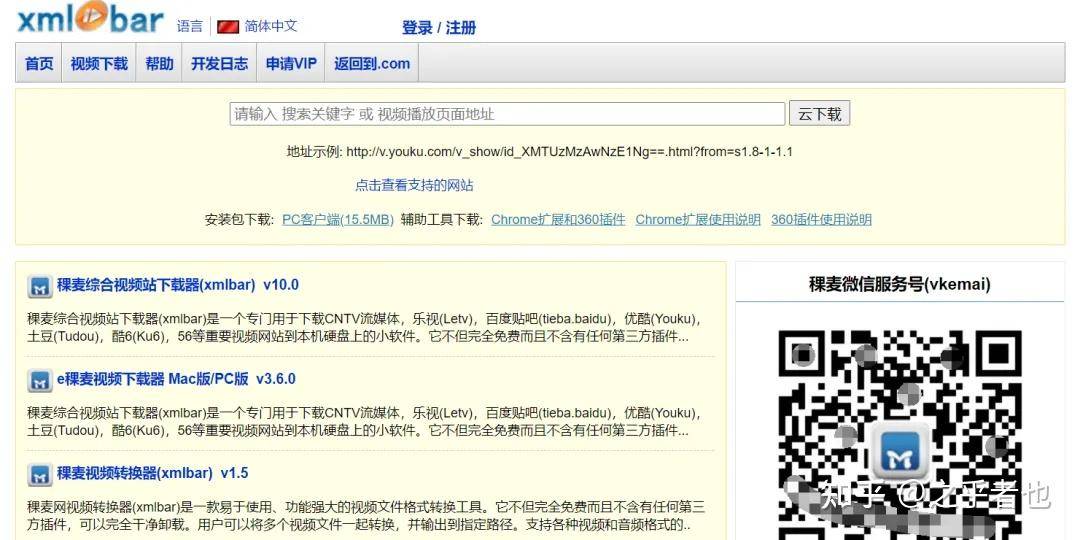This screenshot has height=540, width=1080.
Task: Open Chrome扩展使用说明 link
Action: tap(698, 220)
